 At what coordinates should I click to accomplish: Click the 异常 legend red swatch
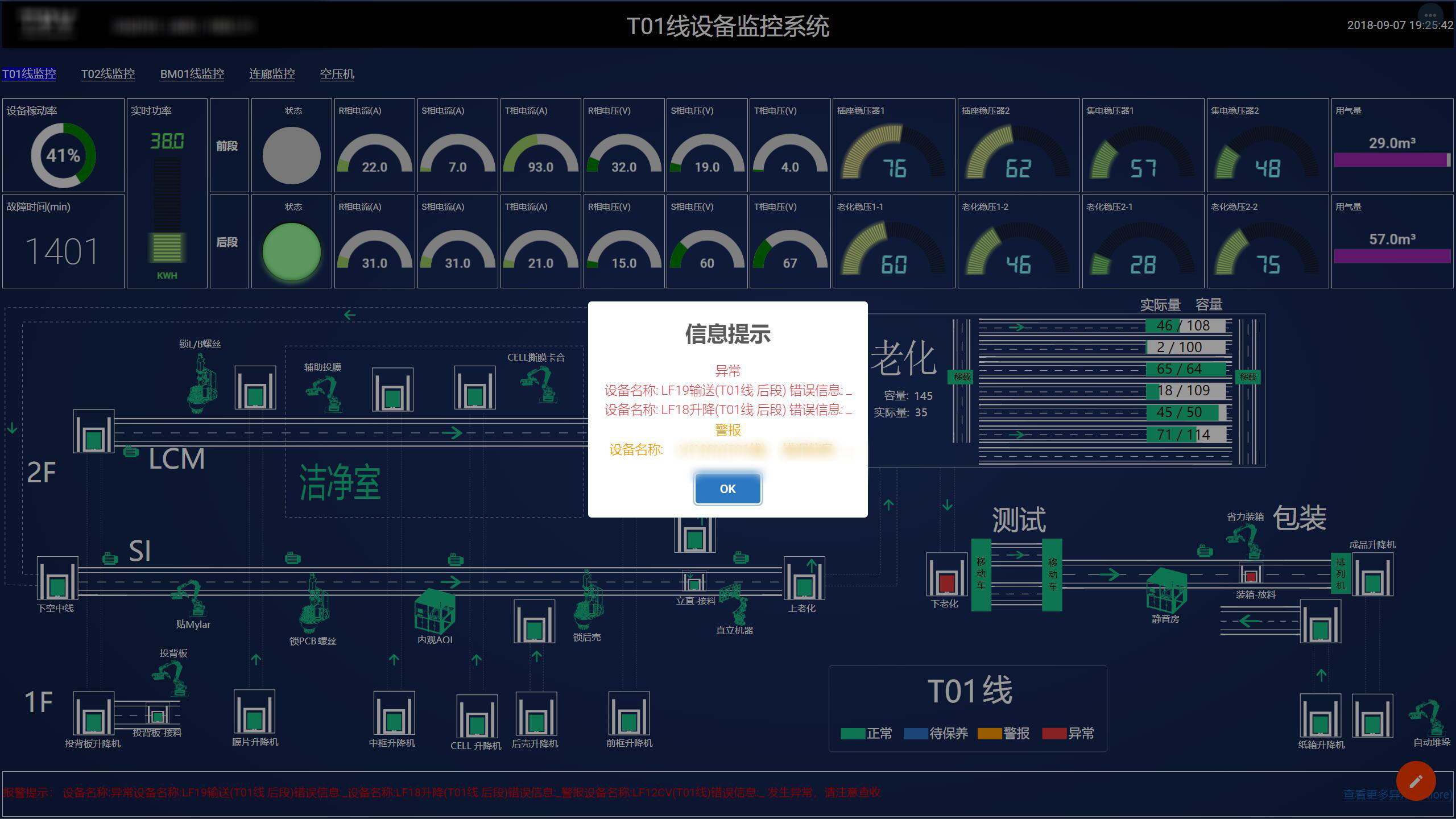(1054, 734)
